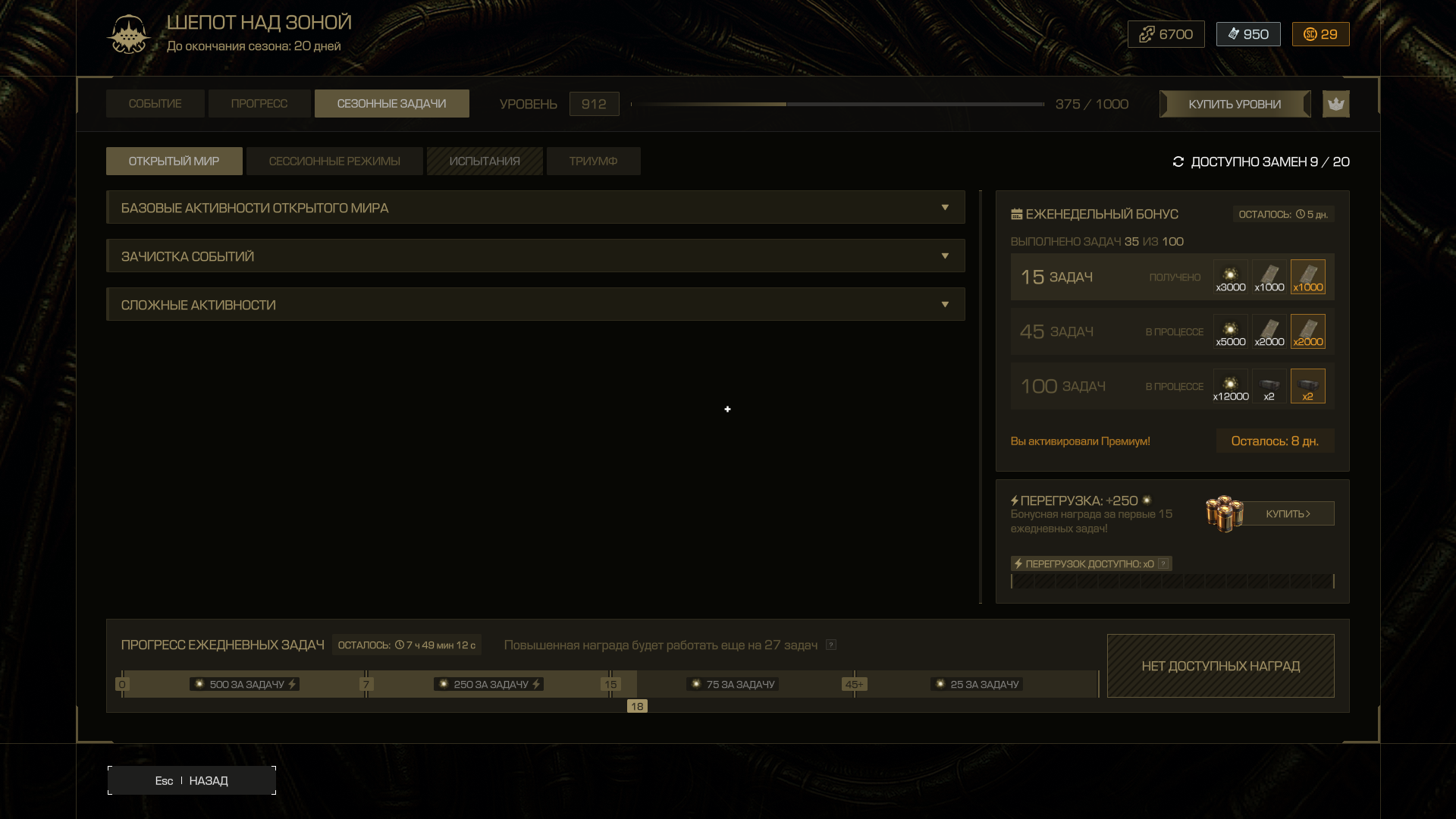Open the ТРИУМФ sub-tab
The width and height of the screenshot is (1456, 819).
[593, 162]
